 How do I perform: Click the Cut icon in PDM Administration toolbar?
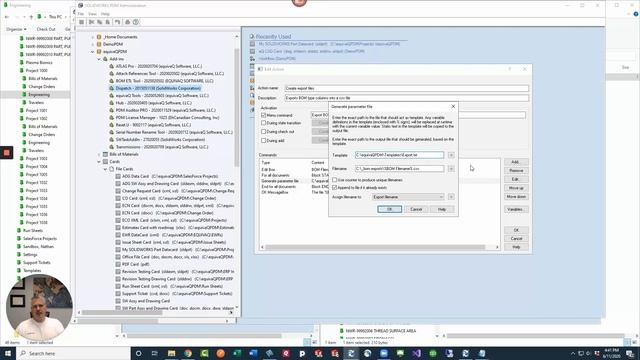coord(91,22)
